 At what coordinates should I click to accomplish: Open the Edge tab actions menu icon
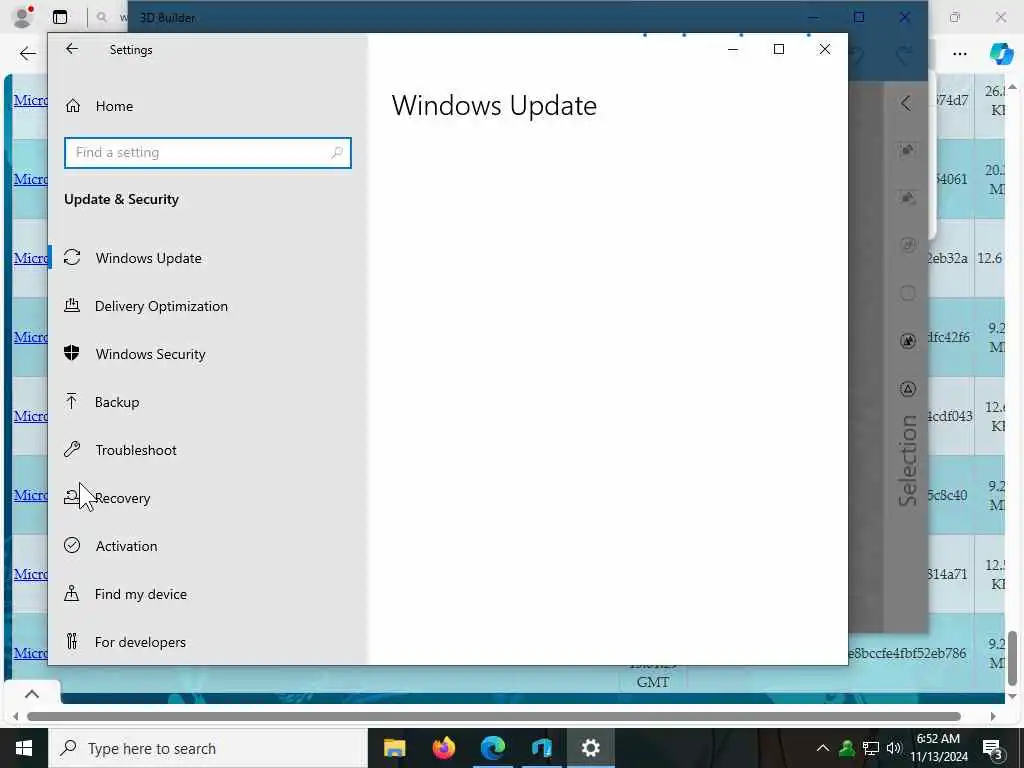60,17
